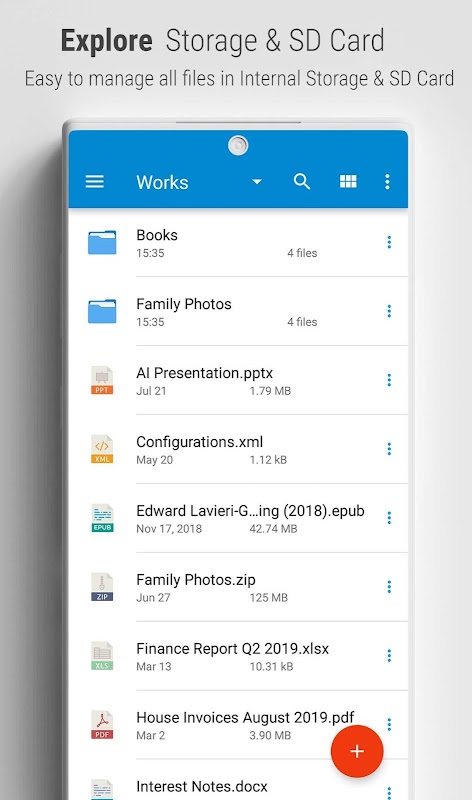Open the Family Photos folder icon

102,311
